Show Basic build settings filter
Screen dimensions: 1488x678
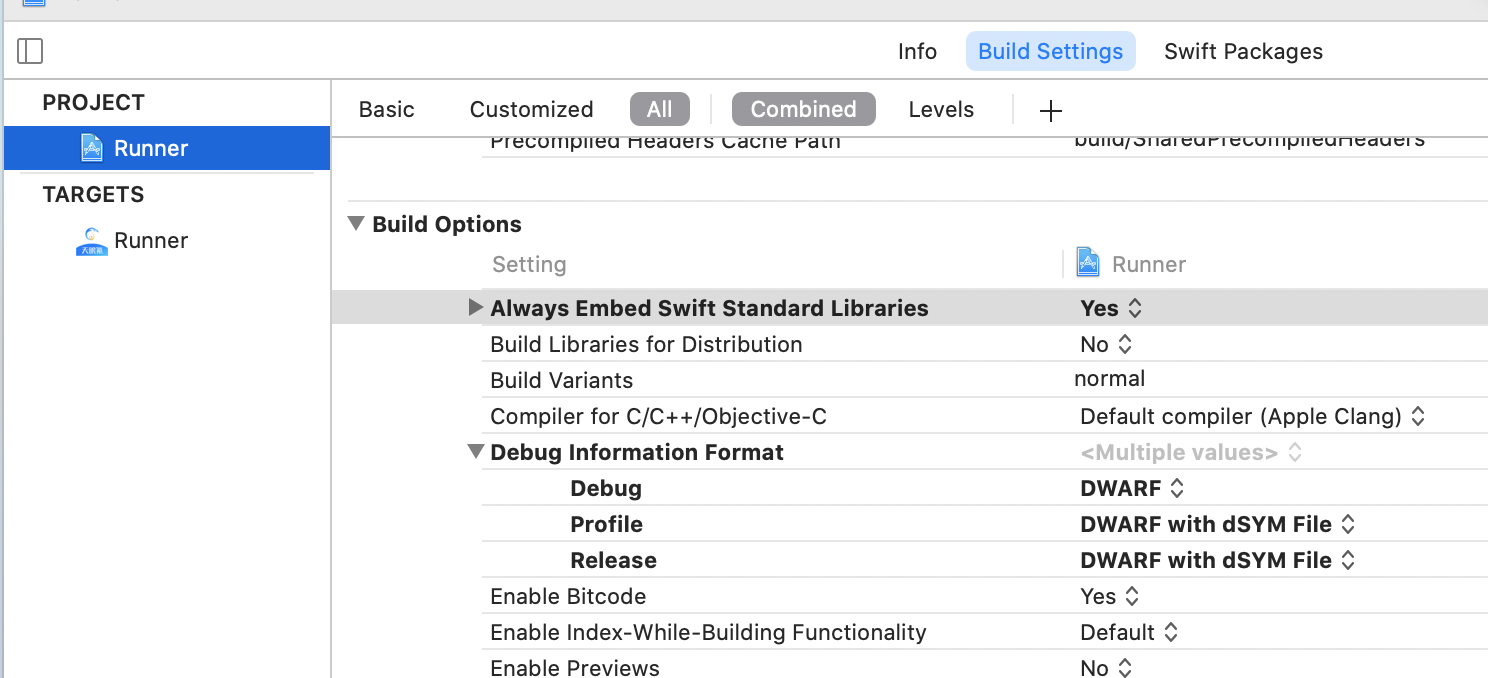(x=386, y=110)
